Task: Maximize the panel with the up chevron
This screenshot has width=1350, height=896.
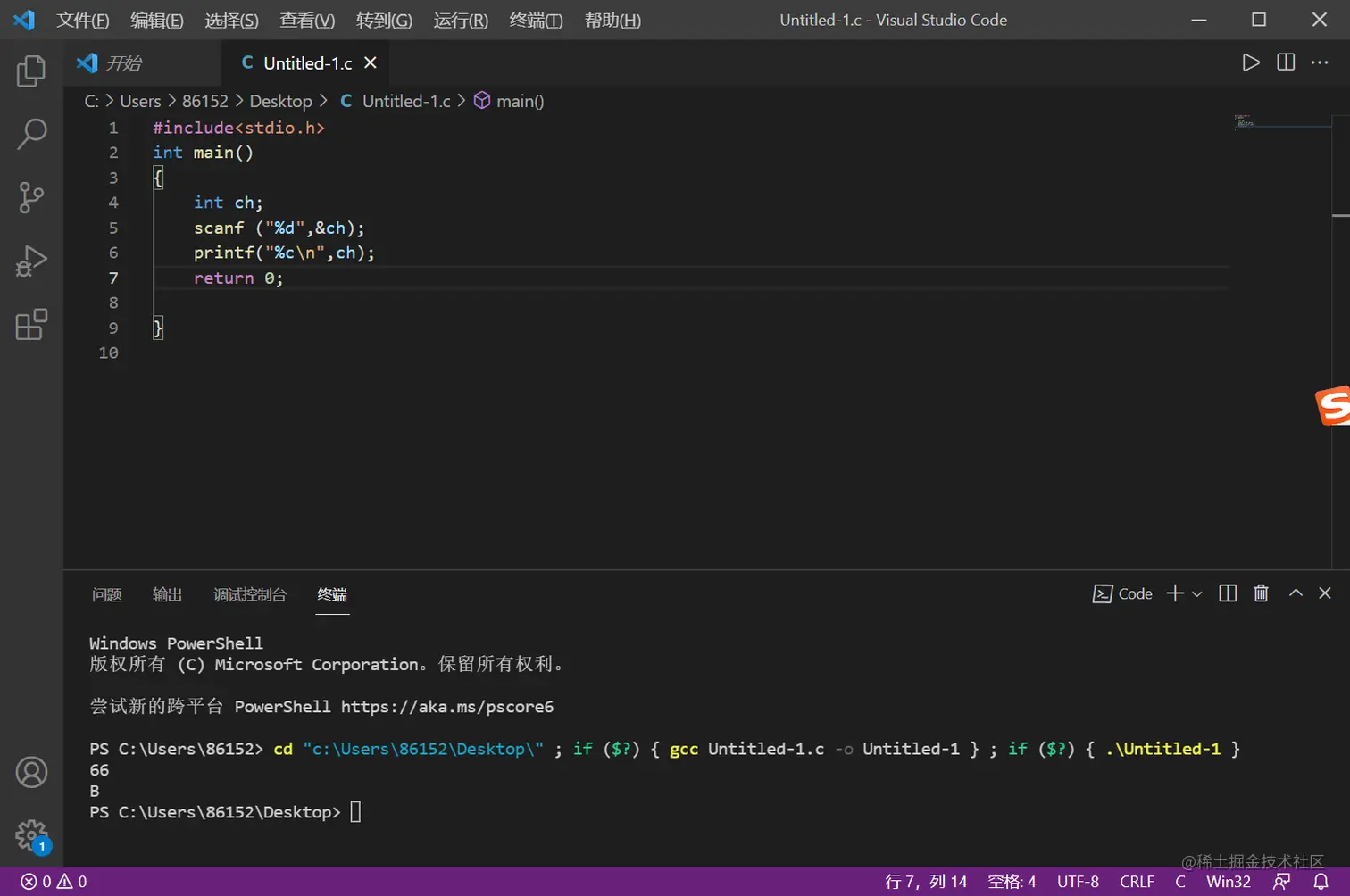Action: [x=1296, y=593]
